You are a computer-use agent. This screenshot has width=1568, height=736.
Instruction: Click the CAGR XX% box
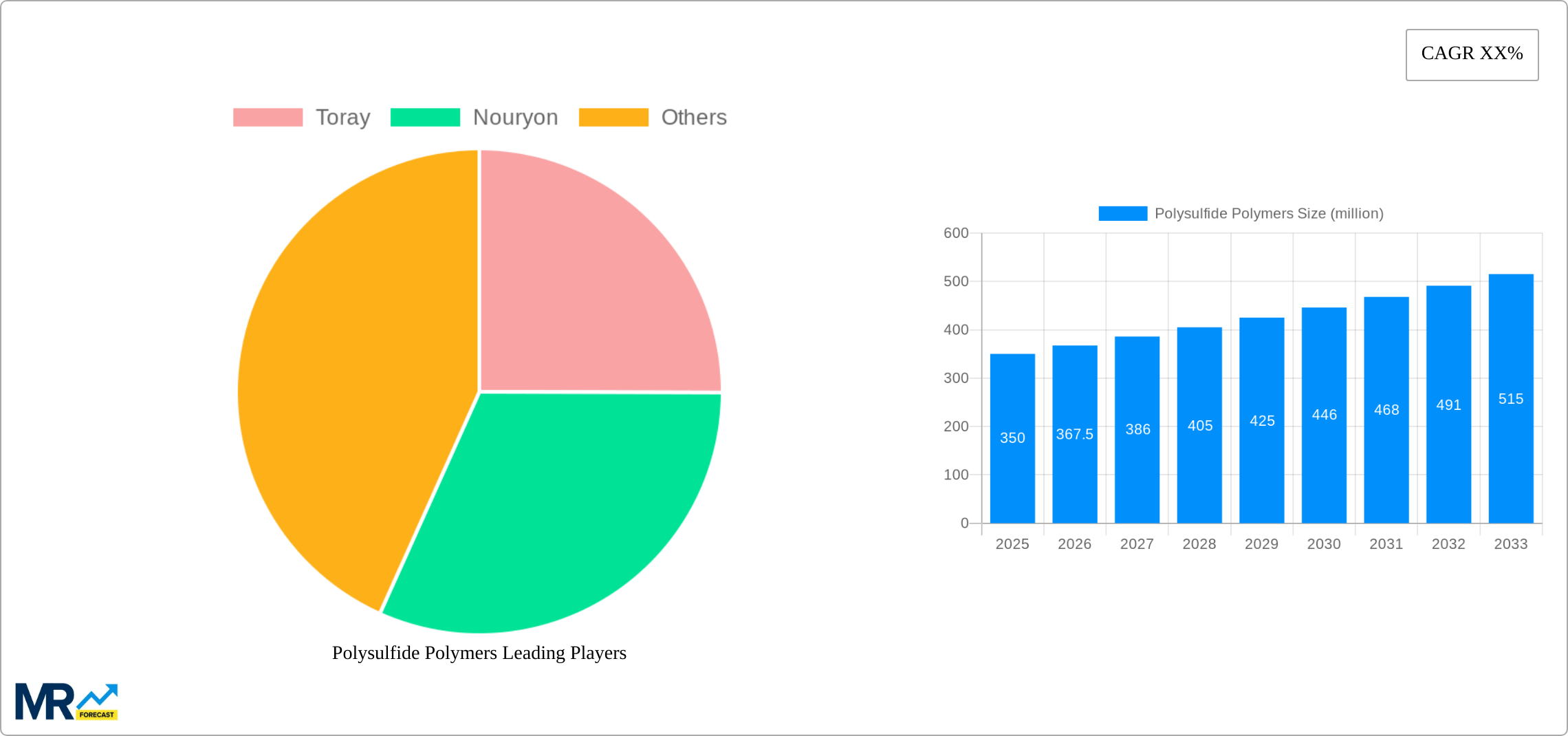tap(1472, 54)
